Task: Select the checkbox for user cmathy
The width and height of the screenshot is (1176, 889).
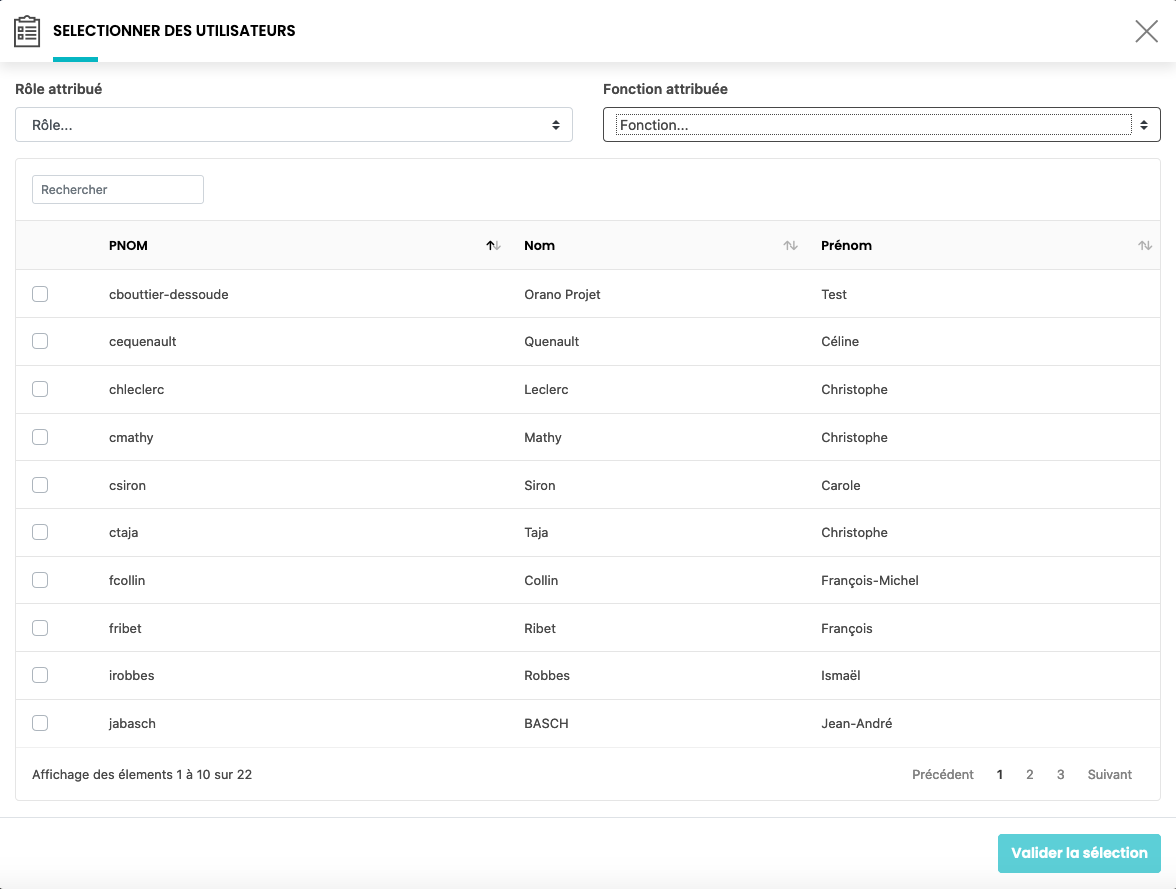Action: [x=40, y=437]
